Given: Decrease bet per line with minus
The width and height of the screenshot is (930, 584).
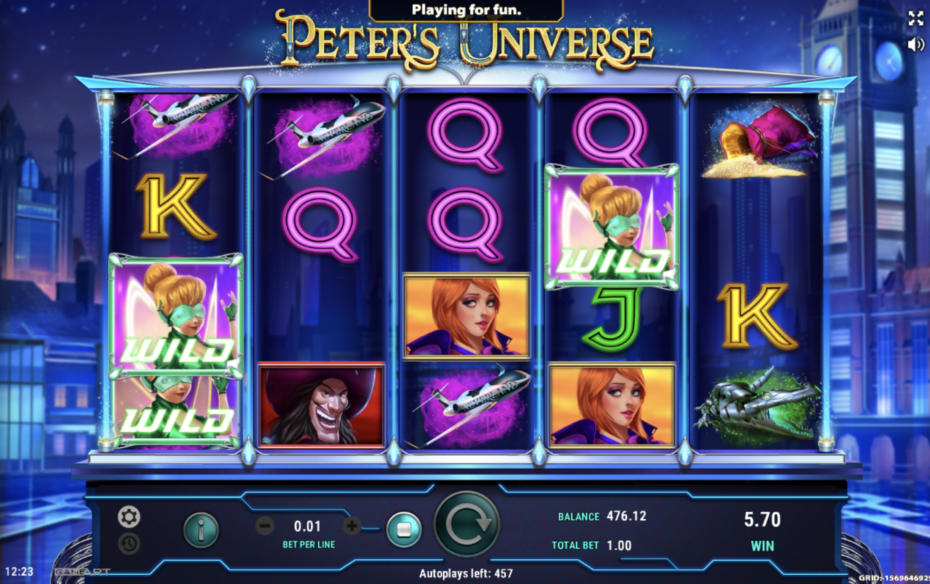Looking at the screenshot, I should (x=265, y=526).
